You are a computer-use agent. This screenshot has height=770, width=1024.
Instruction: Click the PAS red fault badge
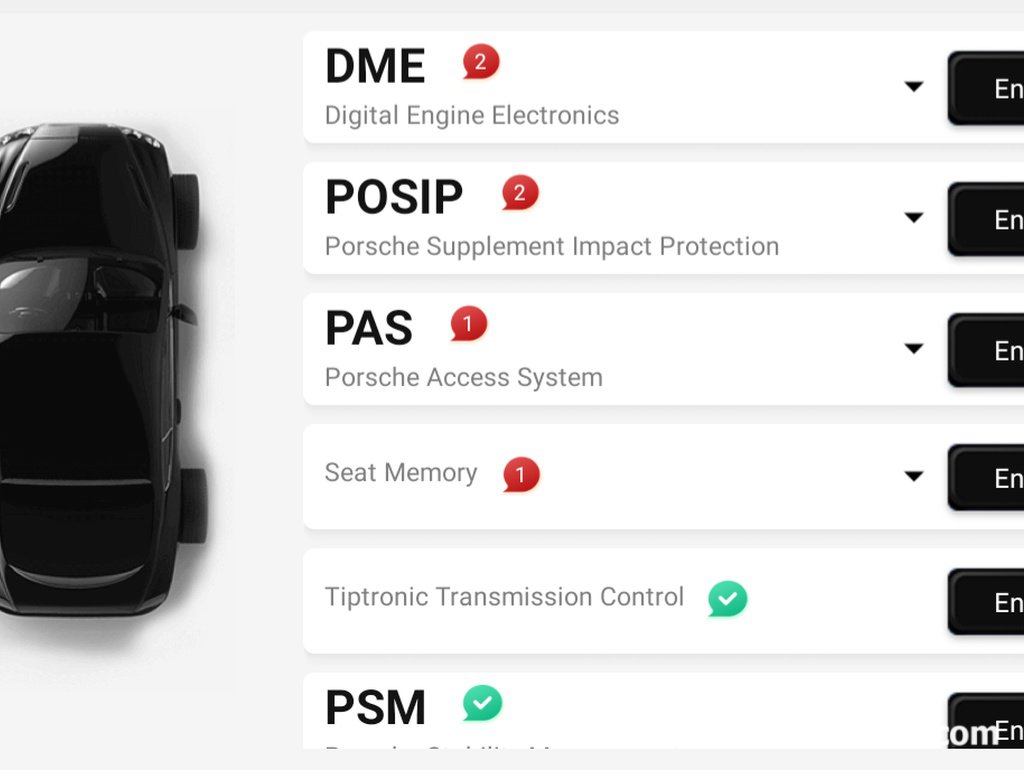point(468,323)
